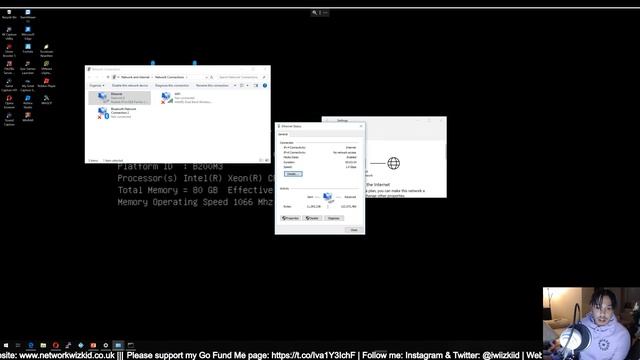Viewport: 640px width, 360px height.
Task: Open the Fortnite desktop shortcut
Action: (28, 49)
